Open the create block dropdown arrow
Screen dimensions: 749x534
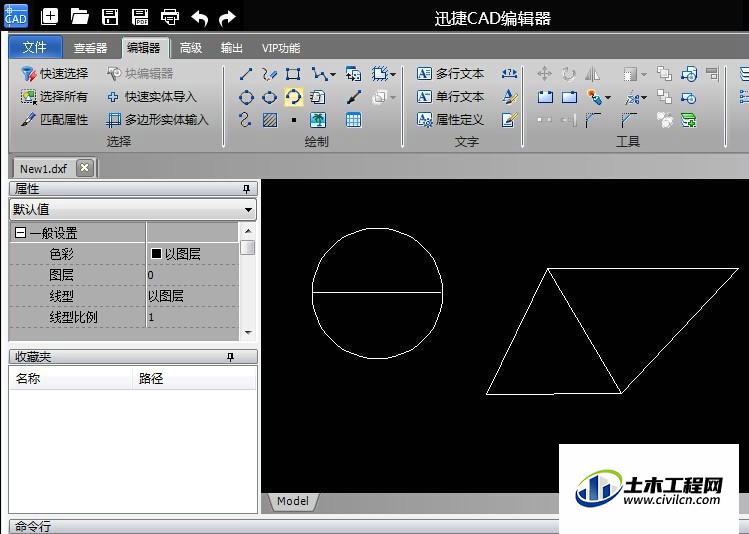393,75
